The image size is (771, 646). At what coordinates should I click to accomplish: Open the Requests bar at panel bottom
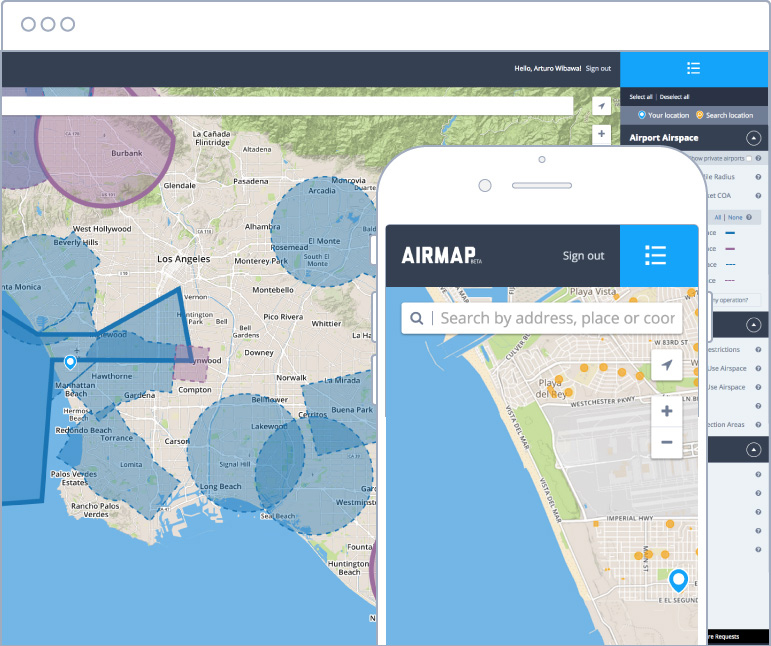[x=738, y=637]
